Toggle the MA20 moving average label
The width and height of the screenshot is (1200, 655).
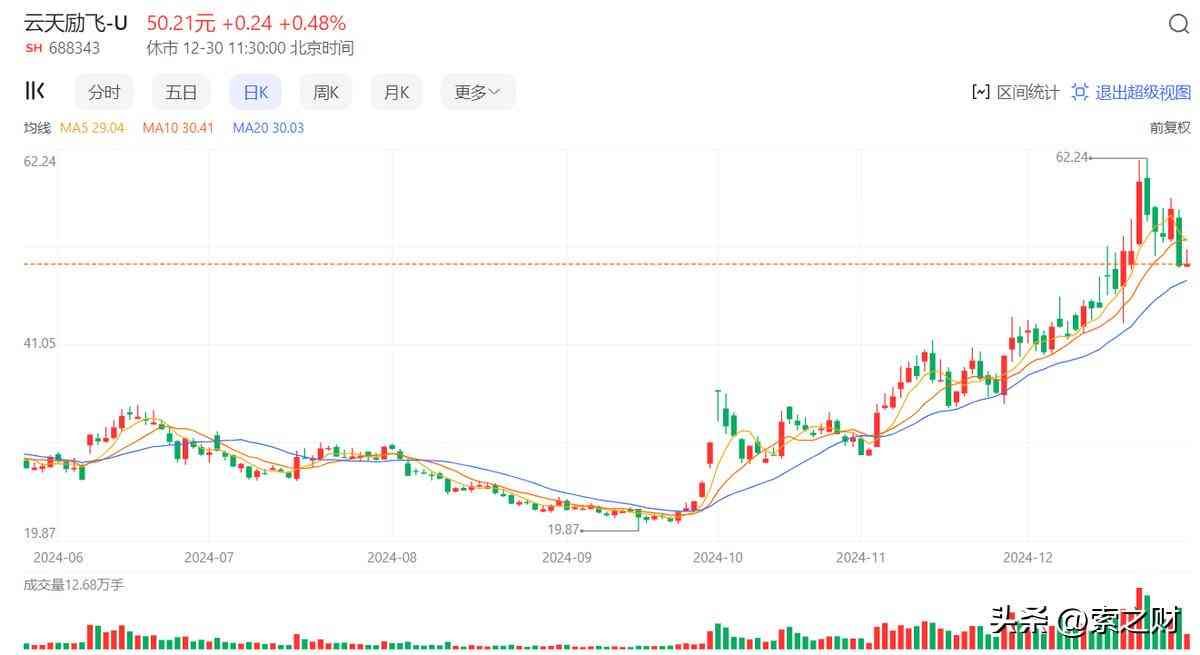pyautogui.click(x=268, y=128)
